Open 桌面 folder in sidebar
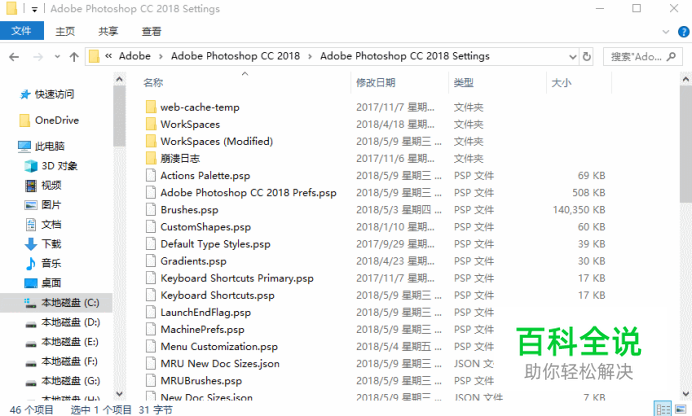The height and width of the screenshot is (416, 692). point(51,283)
